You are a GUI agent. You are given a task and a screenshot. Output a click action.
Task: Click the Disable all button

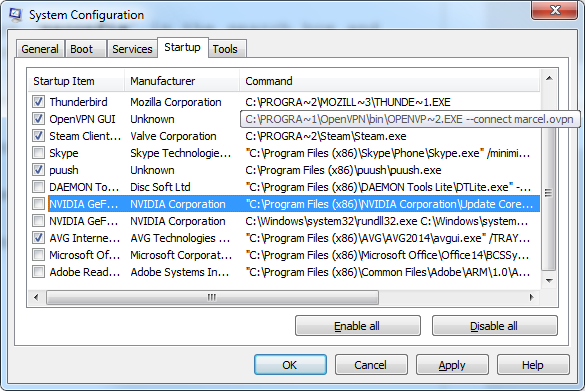(x=494, y=326)
